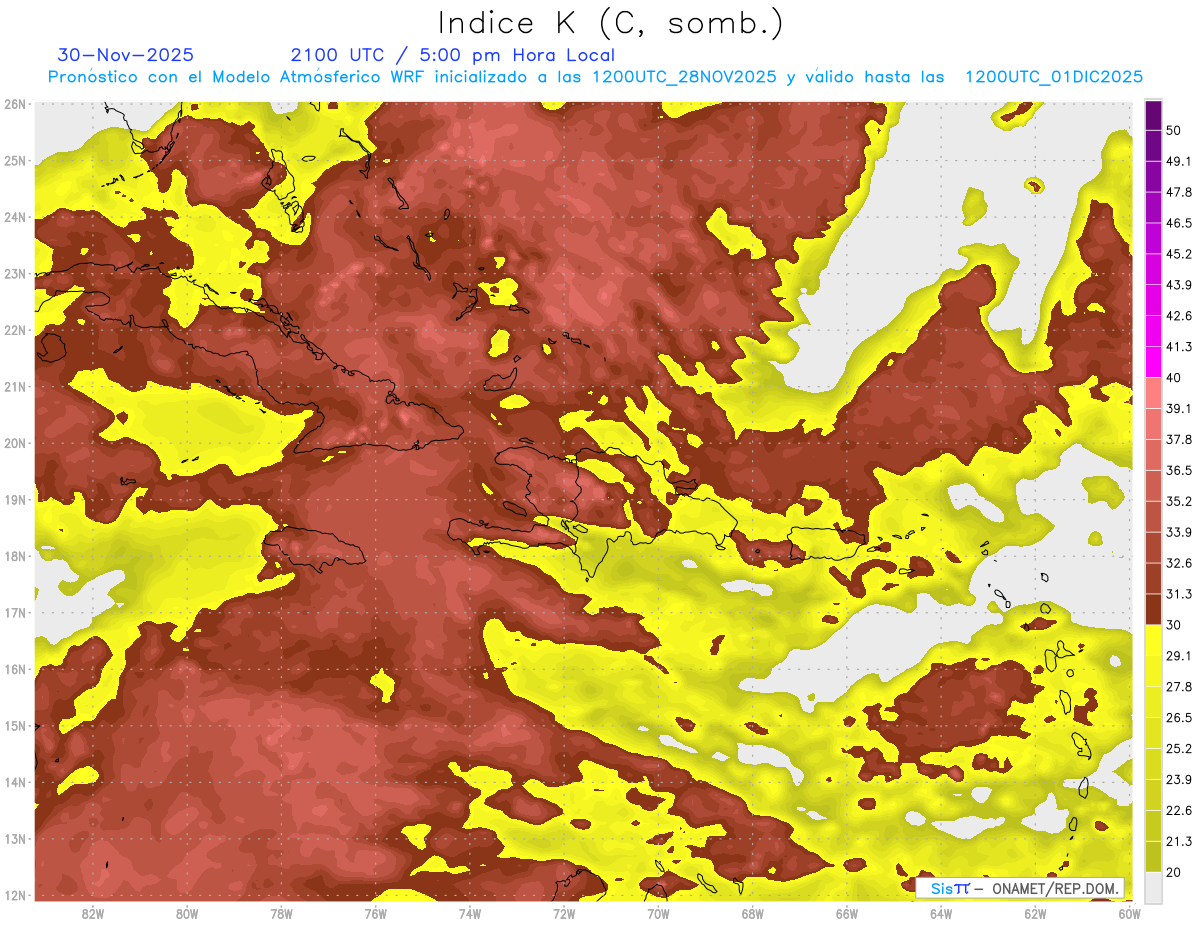Select the latitude label "13N"

[15, 839]
